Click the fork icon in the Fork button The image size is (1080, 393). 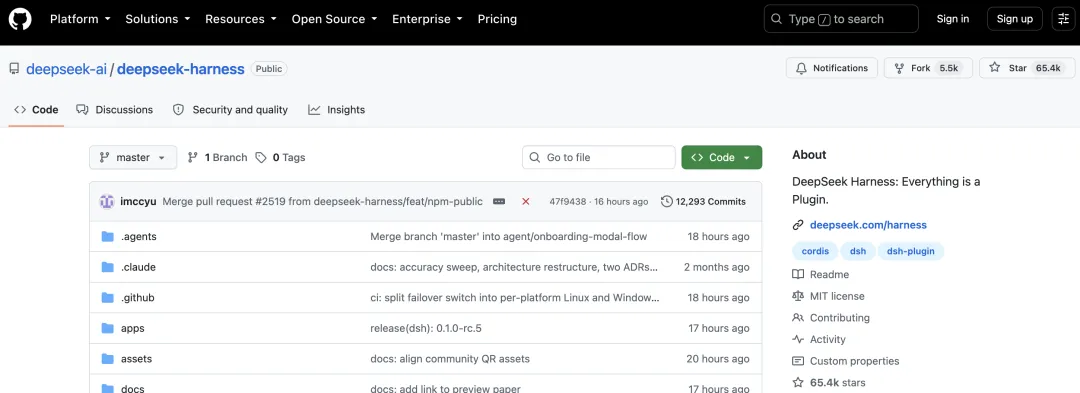click(899, 68)
